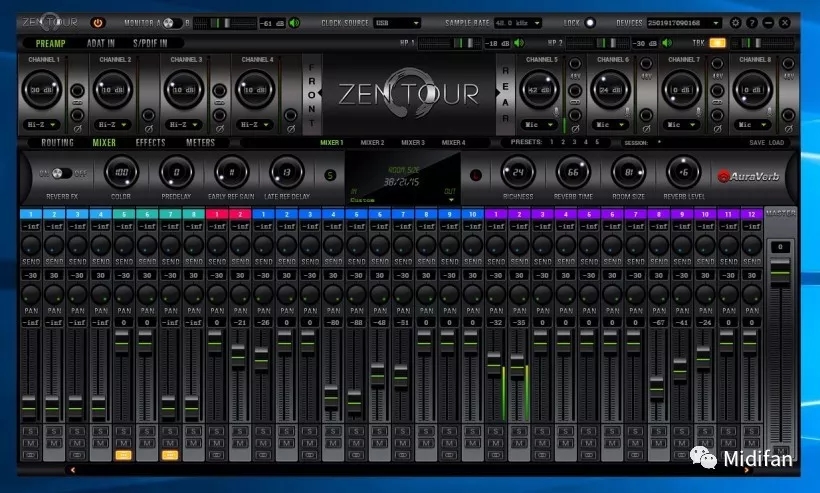Select the MIXER 2 button
Screen dimensions: 820x493
pyautogui.click(x=372, y=143)
